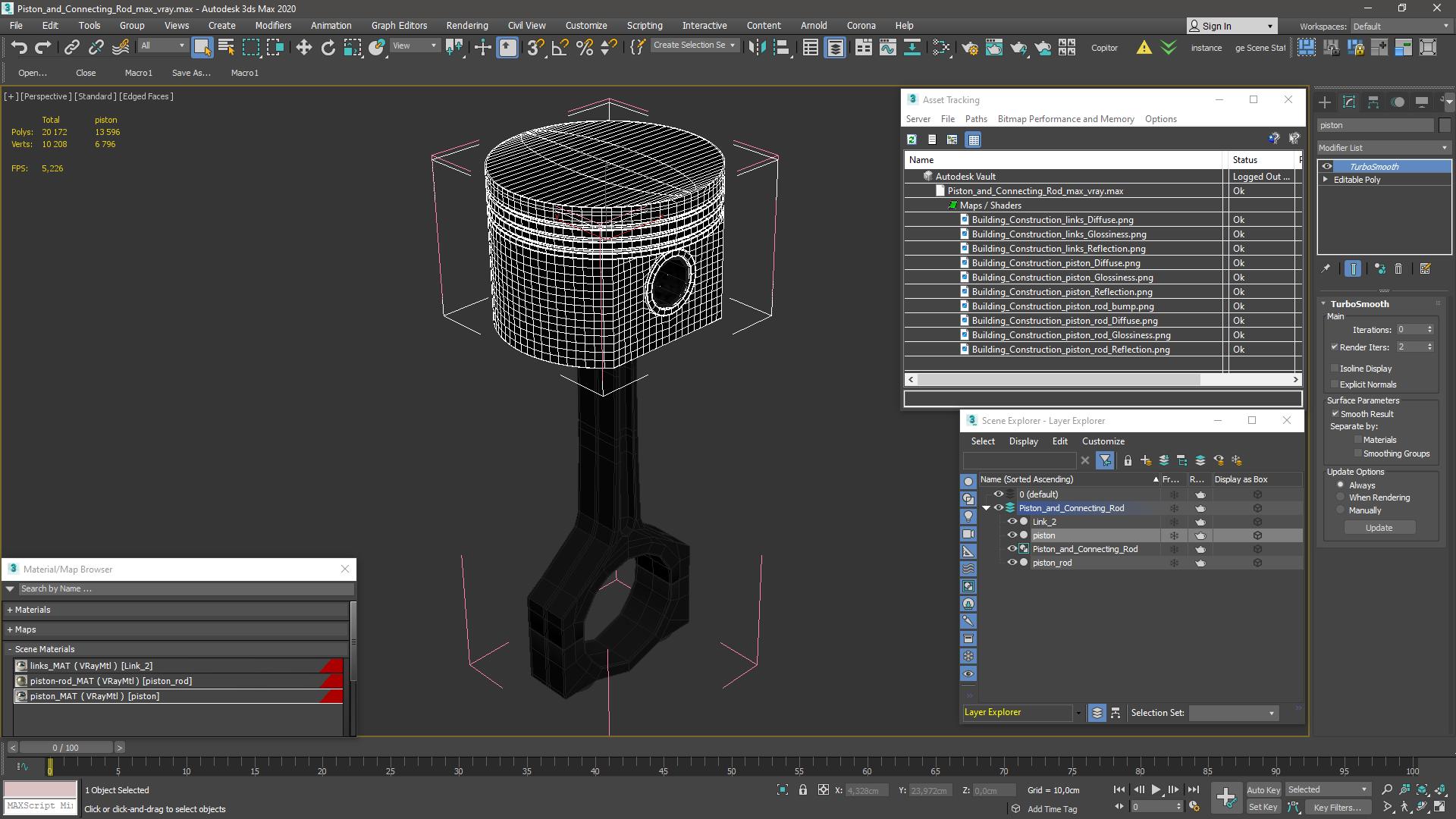The image size is (1456, 819).
Task: Click the Sign In button
Action: tap(1232, 27)
